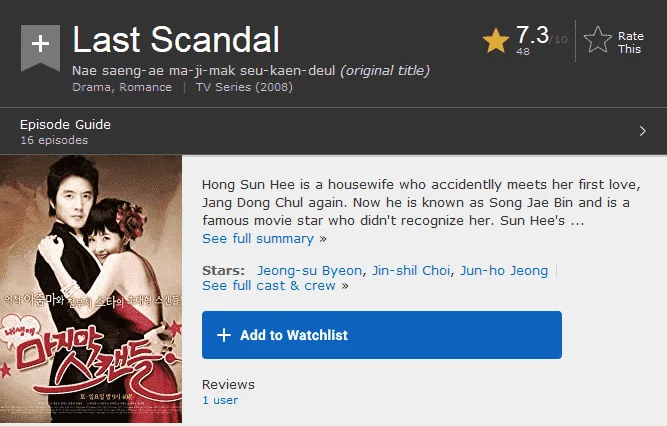Click the Rate This label
This screenshot has height=426, width=667.
[x=630, y=42]
